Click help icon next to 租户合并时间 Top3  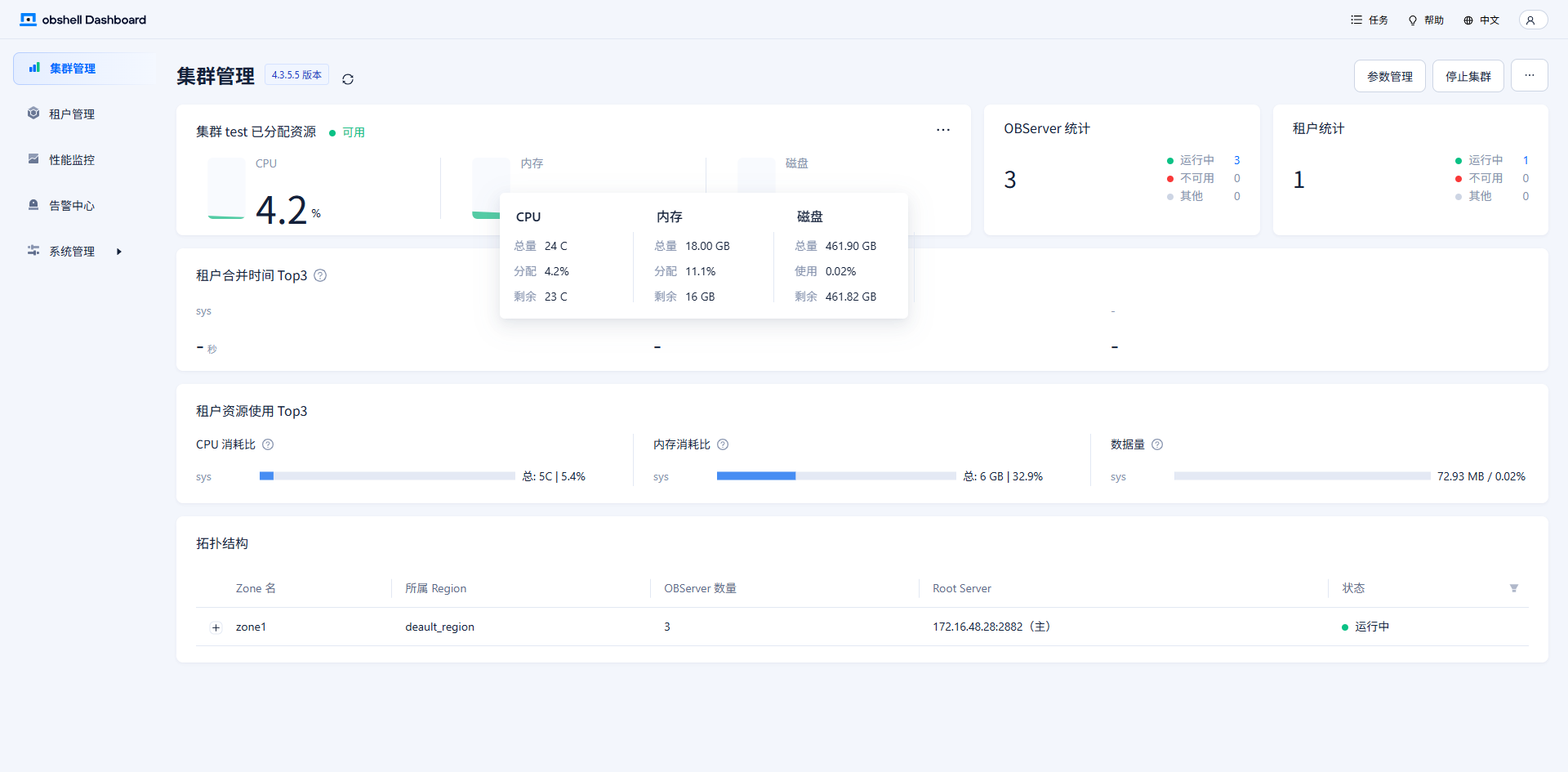(x=320, y=276)
